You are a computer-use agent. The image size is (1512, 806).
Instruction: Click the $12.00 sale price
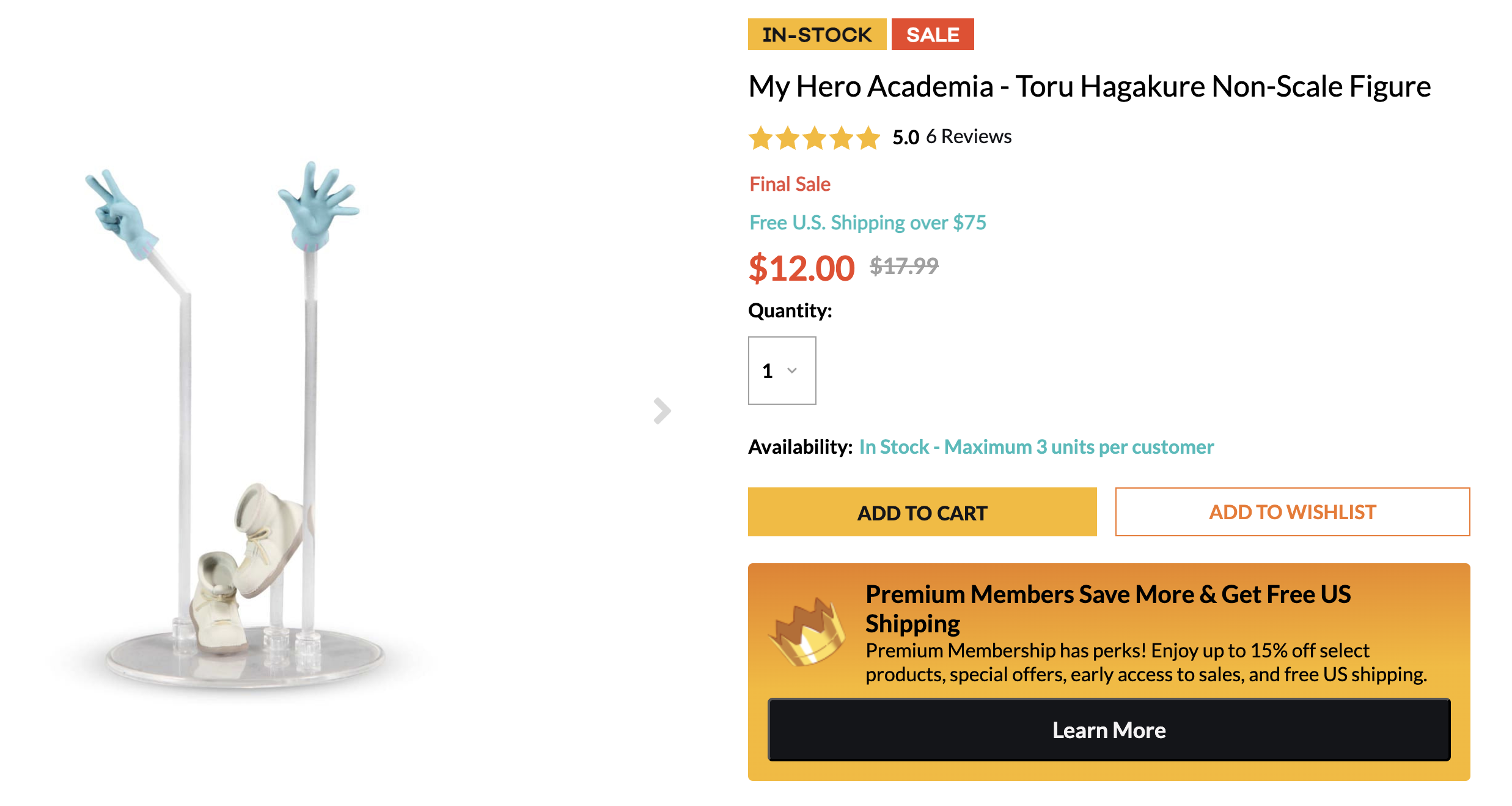(801, 268)
